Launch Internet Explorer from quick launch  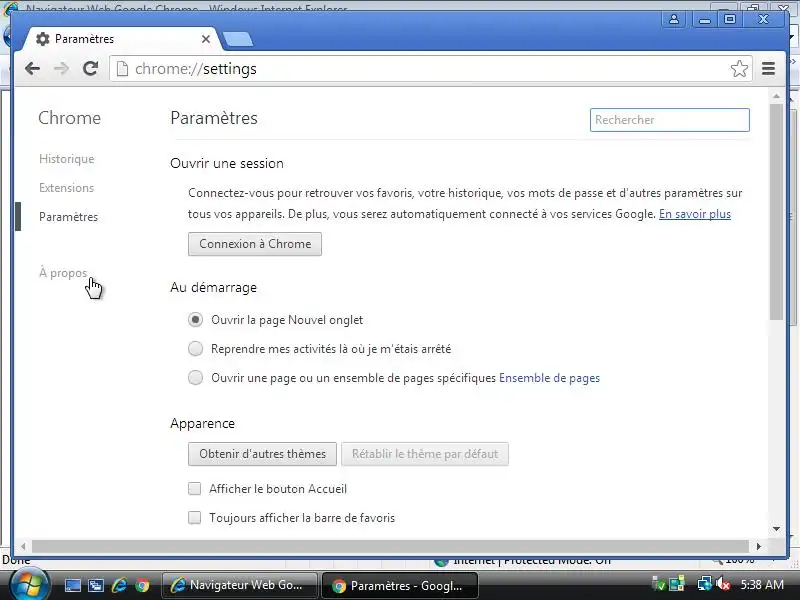pos(119,585)
